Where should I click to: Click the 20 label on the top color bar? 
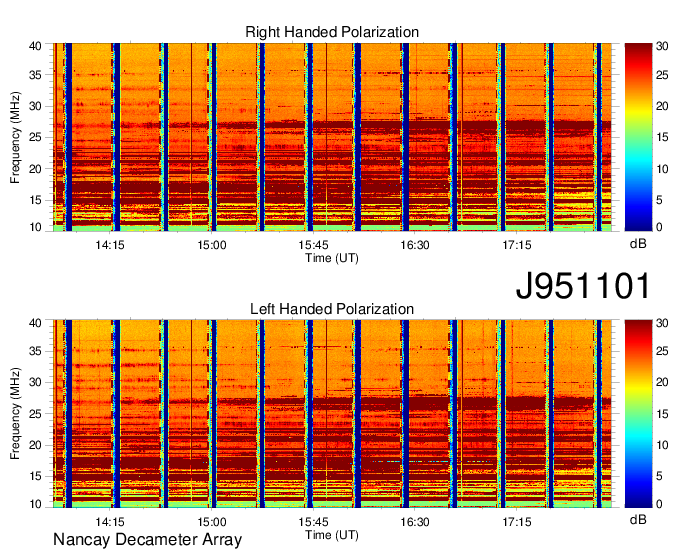click(662, 106)
